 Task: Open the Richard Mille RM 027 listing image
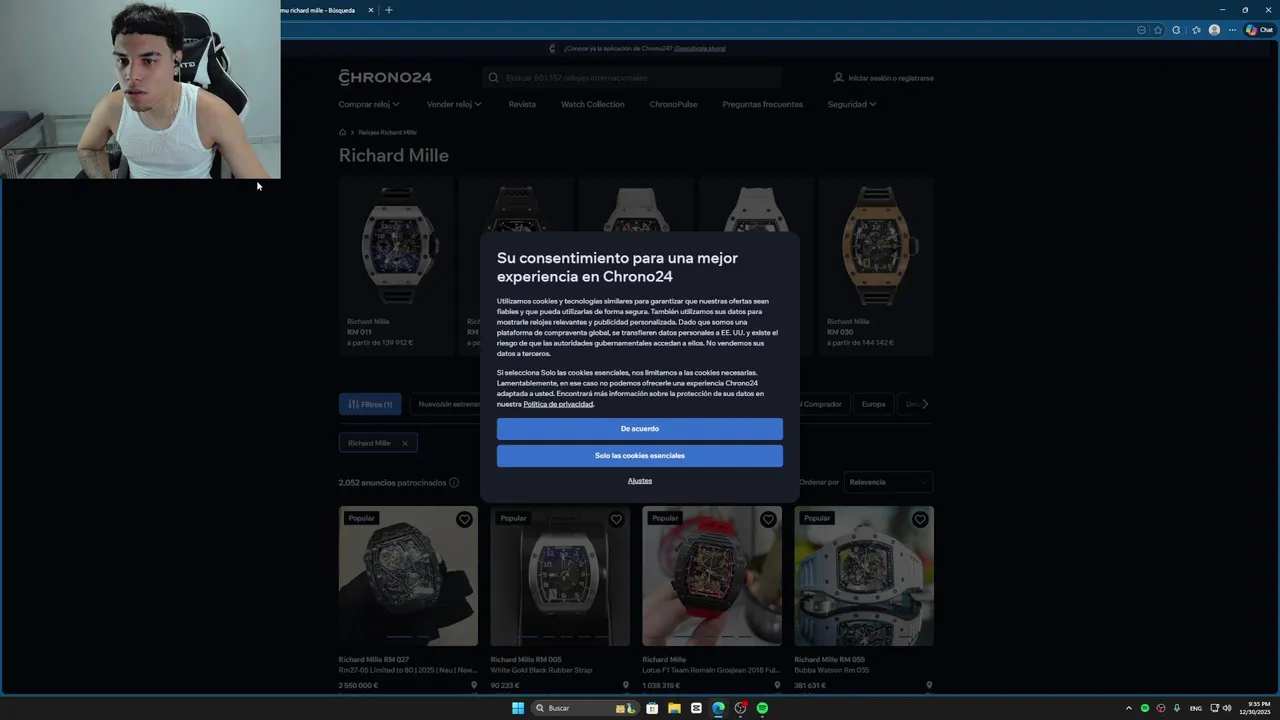tap(408, 576)
